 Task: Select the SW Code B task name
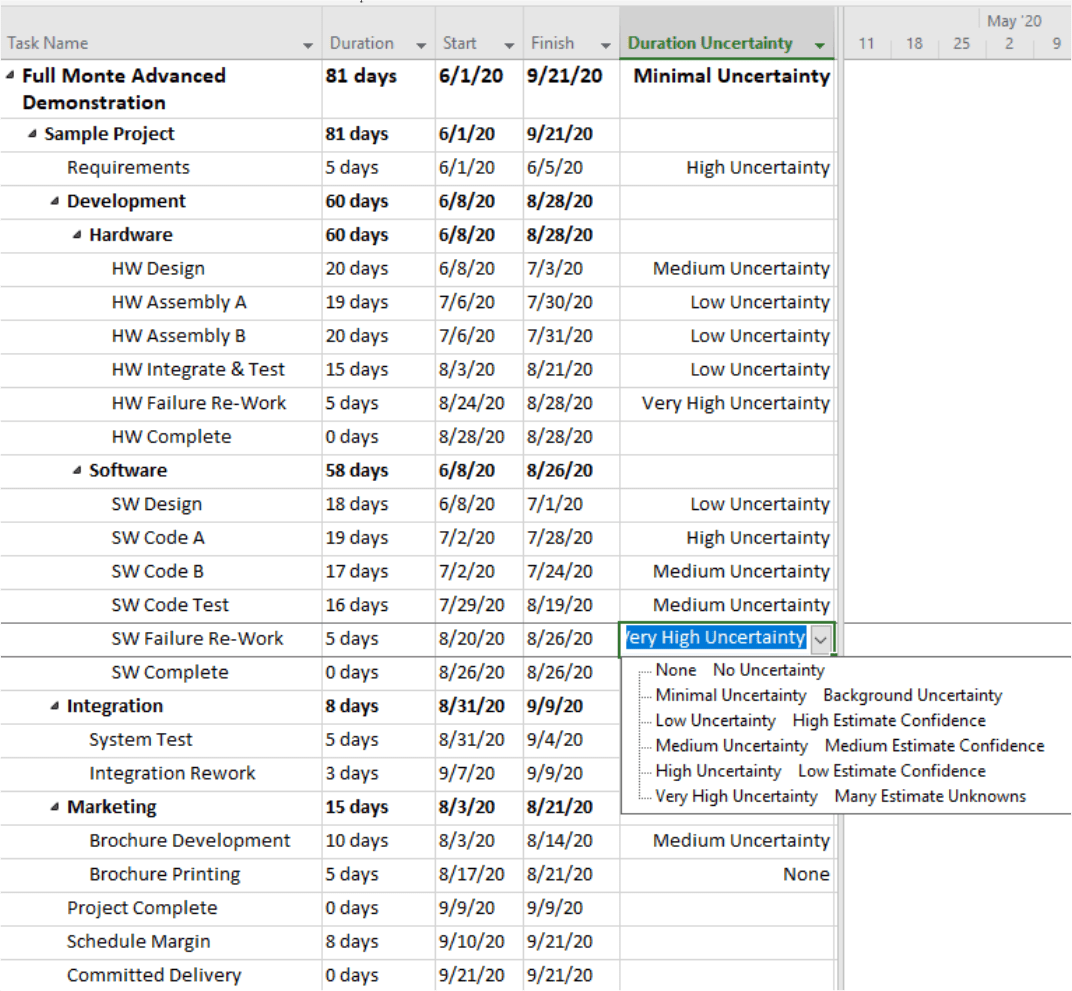click(x=157, y=571)
